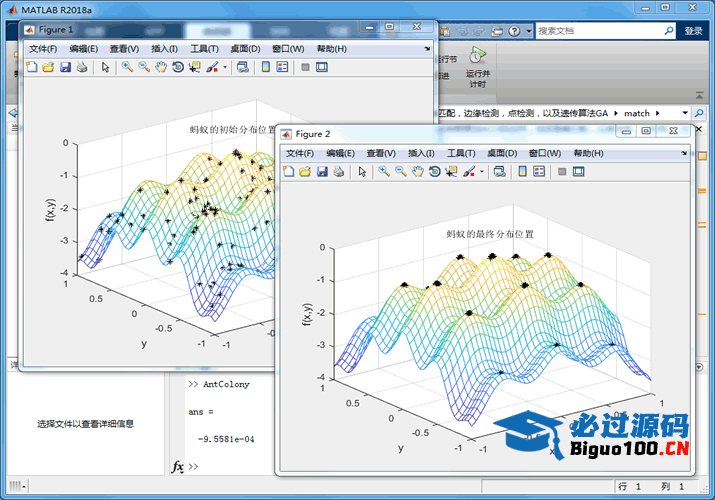Open 窗口(W) menu in Figure 2
The image size is (715, 500).
tap(544, 153)
